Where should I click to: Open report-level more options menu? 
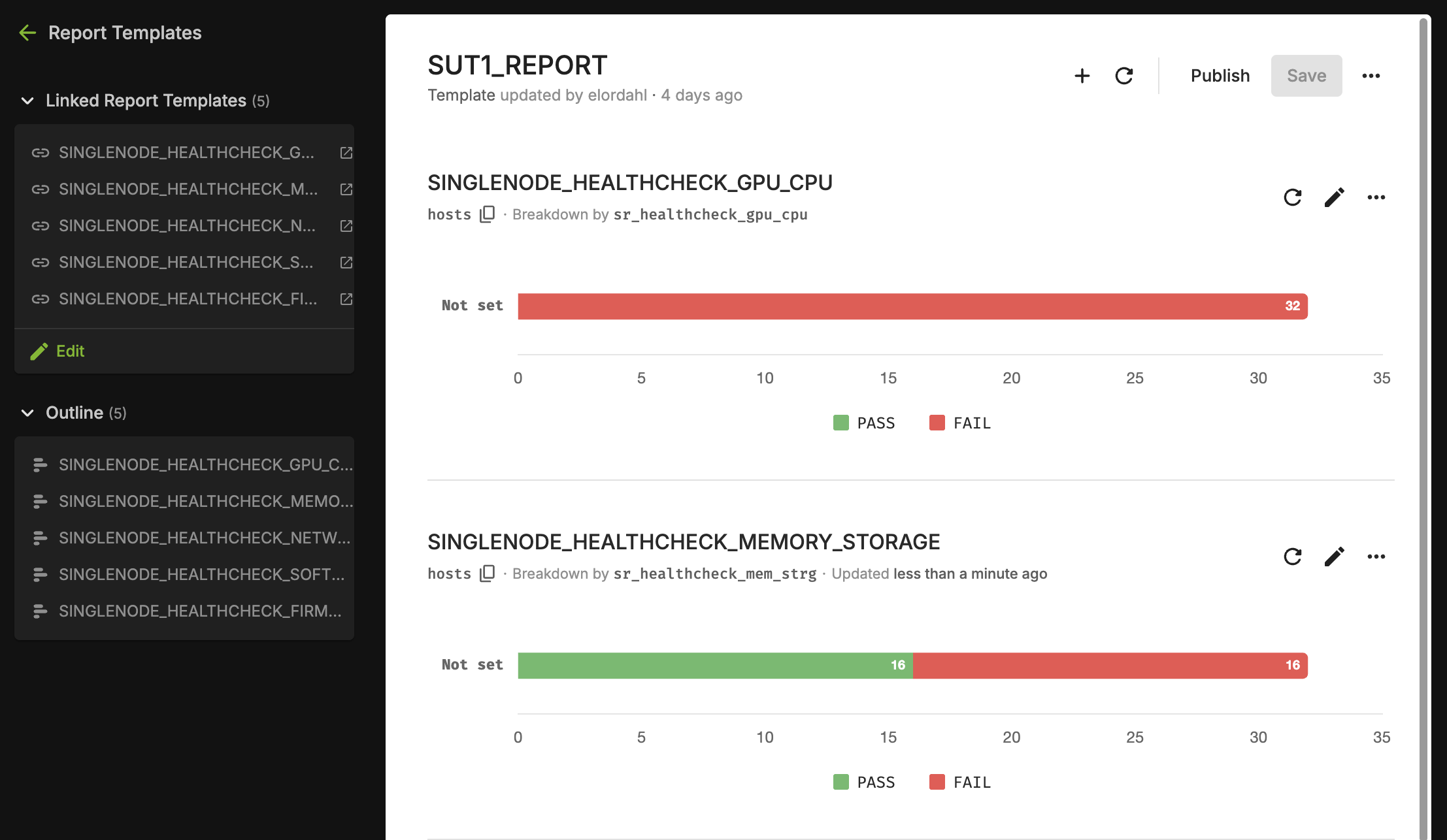pyautogui.click(x=1371, y=76)
